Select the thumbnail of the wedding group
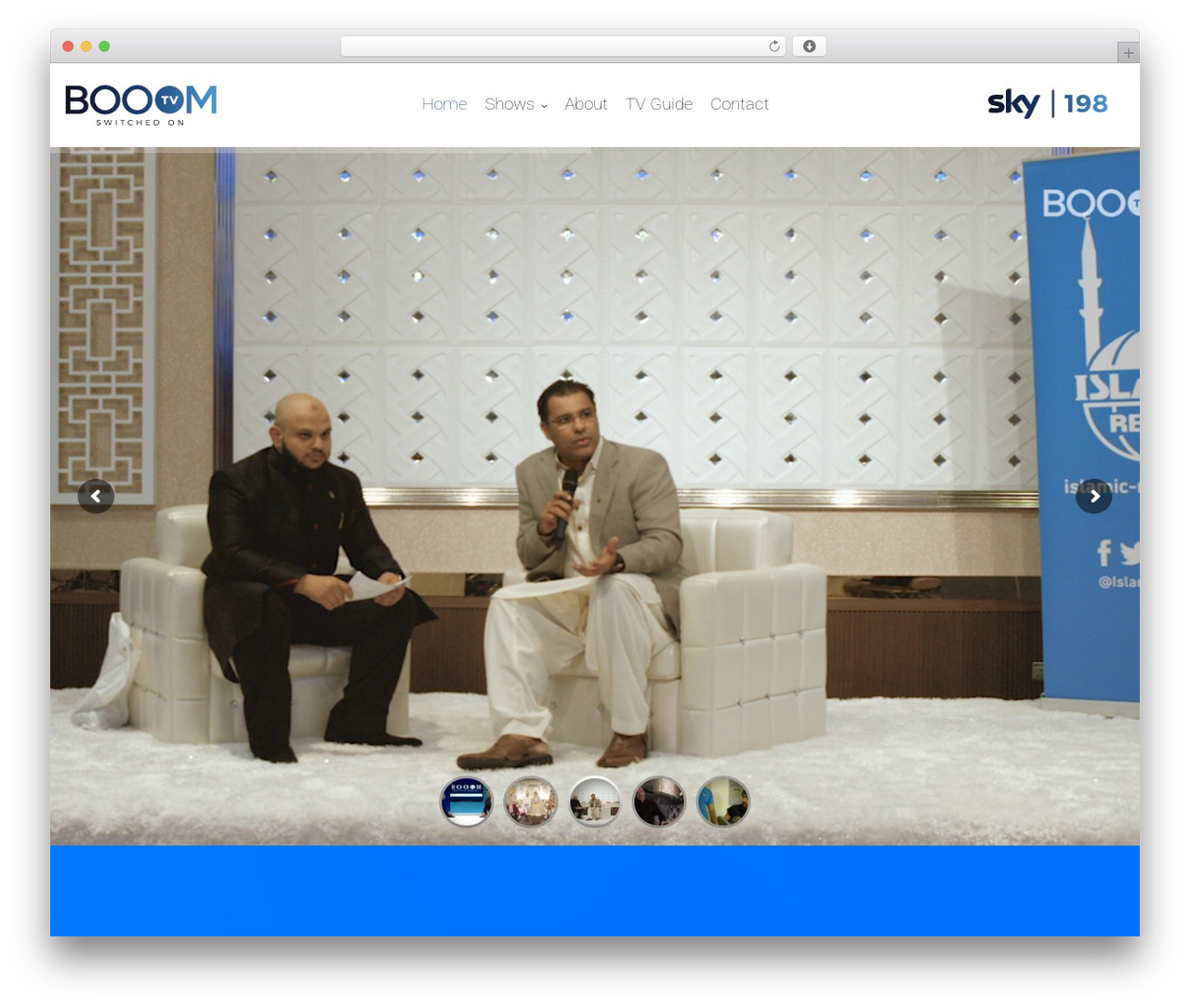Viewport: 1190px width, 1008px height. tap(530, 802)
